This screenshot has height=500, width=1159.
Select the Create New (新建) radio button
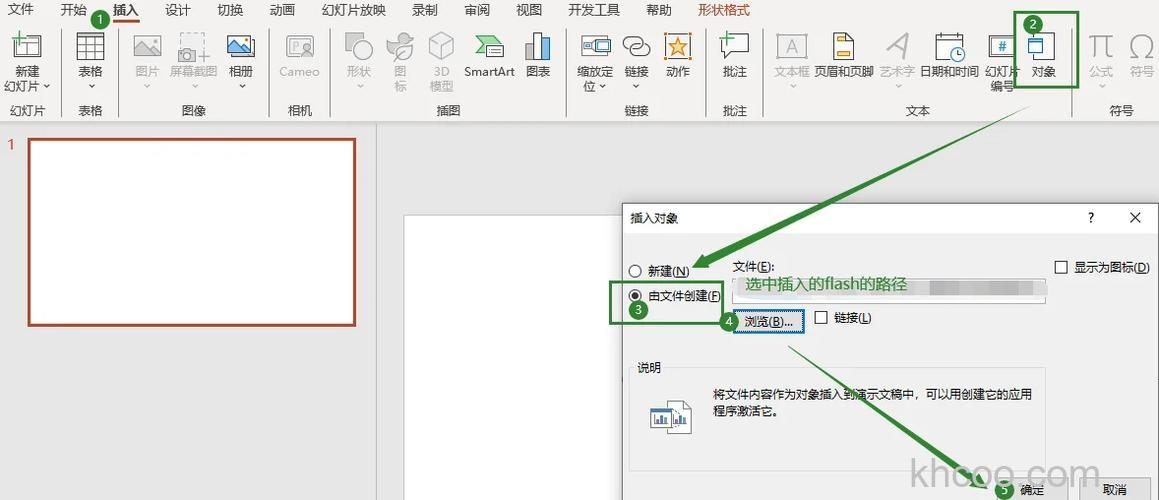point(634,271)
